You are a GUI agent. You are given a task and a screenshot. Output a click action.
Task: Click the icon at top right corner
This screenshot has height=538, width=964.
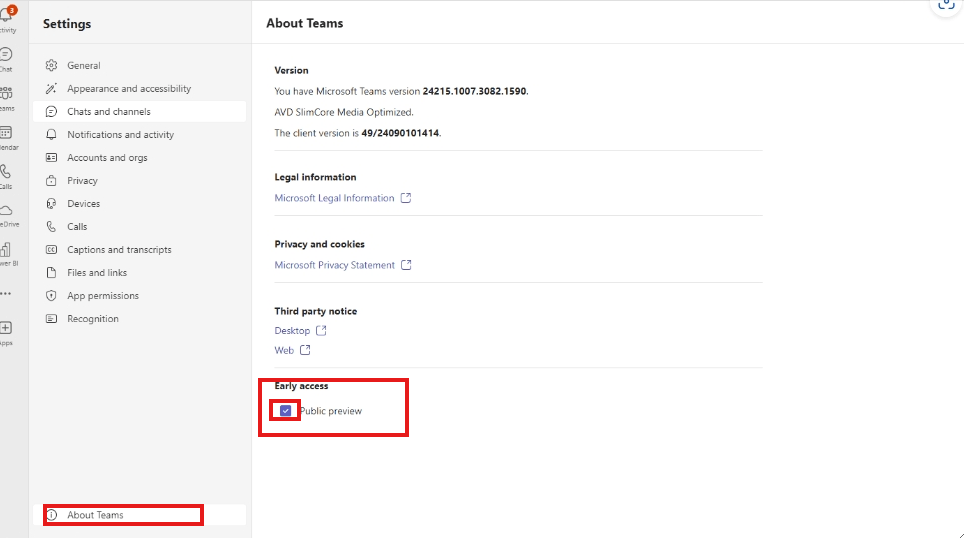[946, 6]
